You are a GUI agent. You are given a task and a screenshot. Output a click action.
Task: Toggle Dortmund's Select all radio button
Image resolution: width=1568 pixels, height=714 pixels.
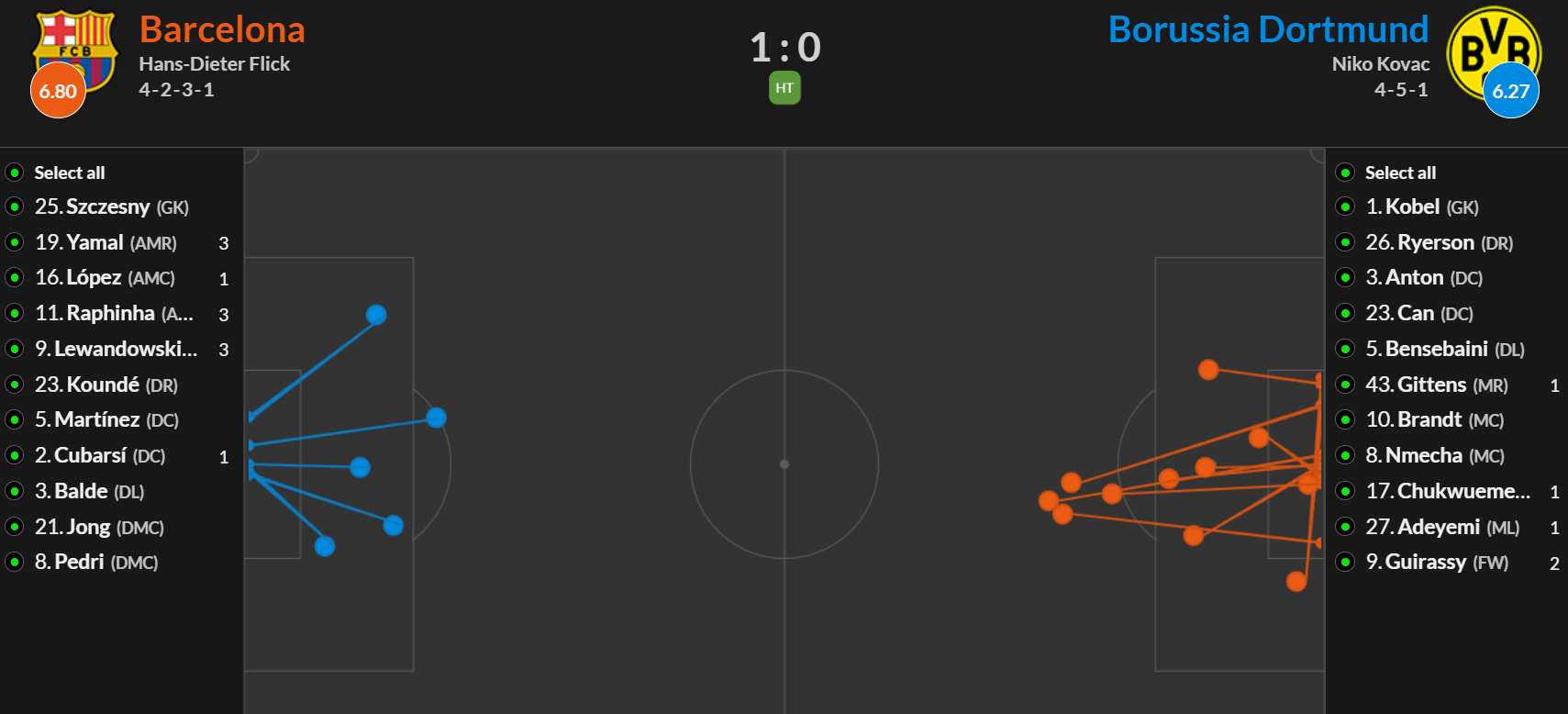pos(1345,173)
